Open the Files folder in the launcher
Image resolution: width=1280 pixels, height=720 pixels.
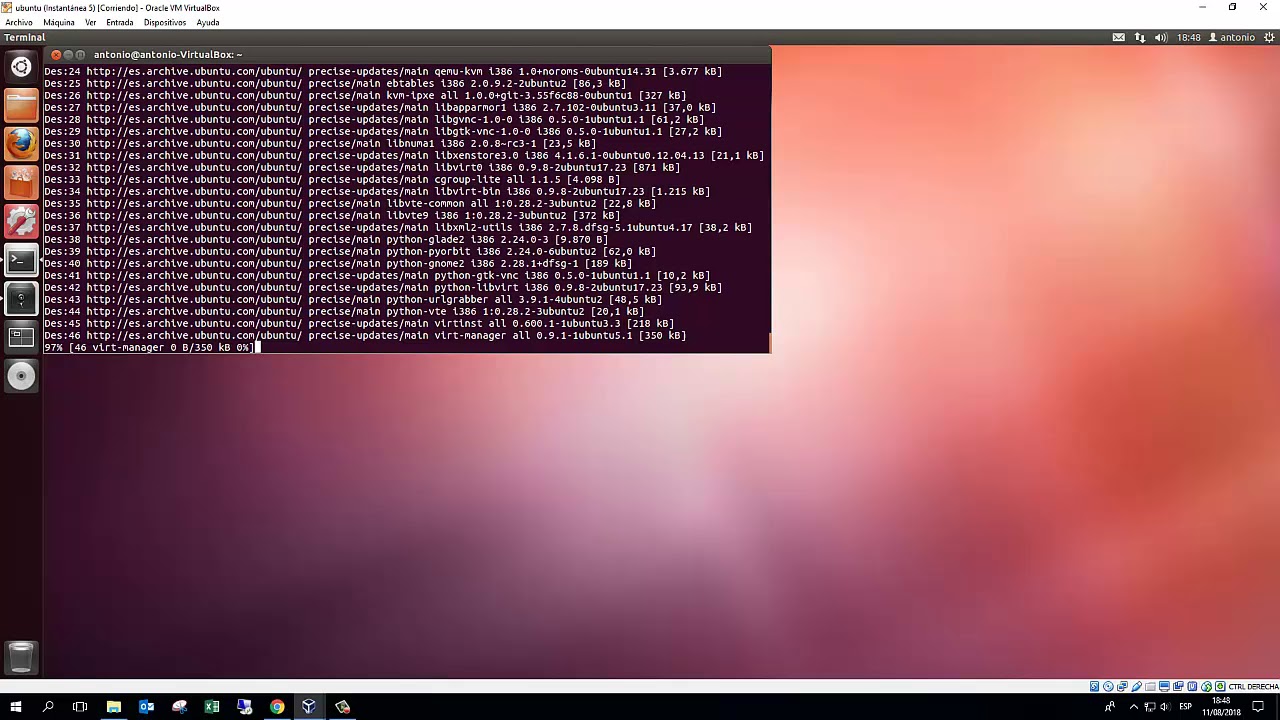[21, 105]
